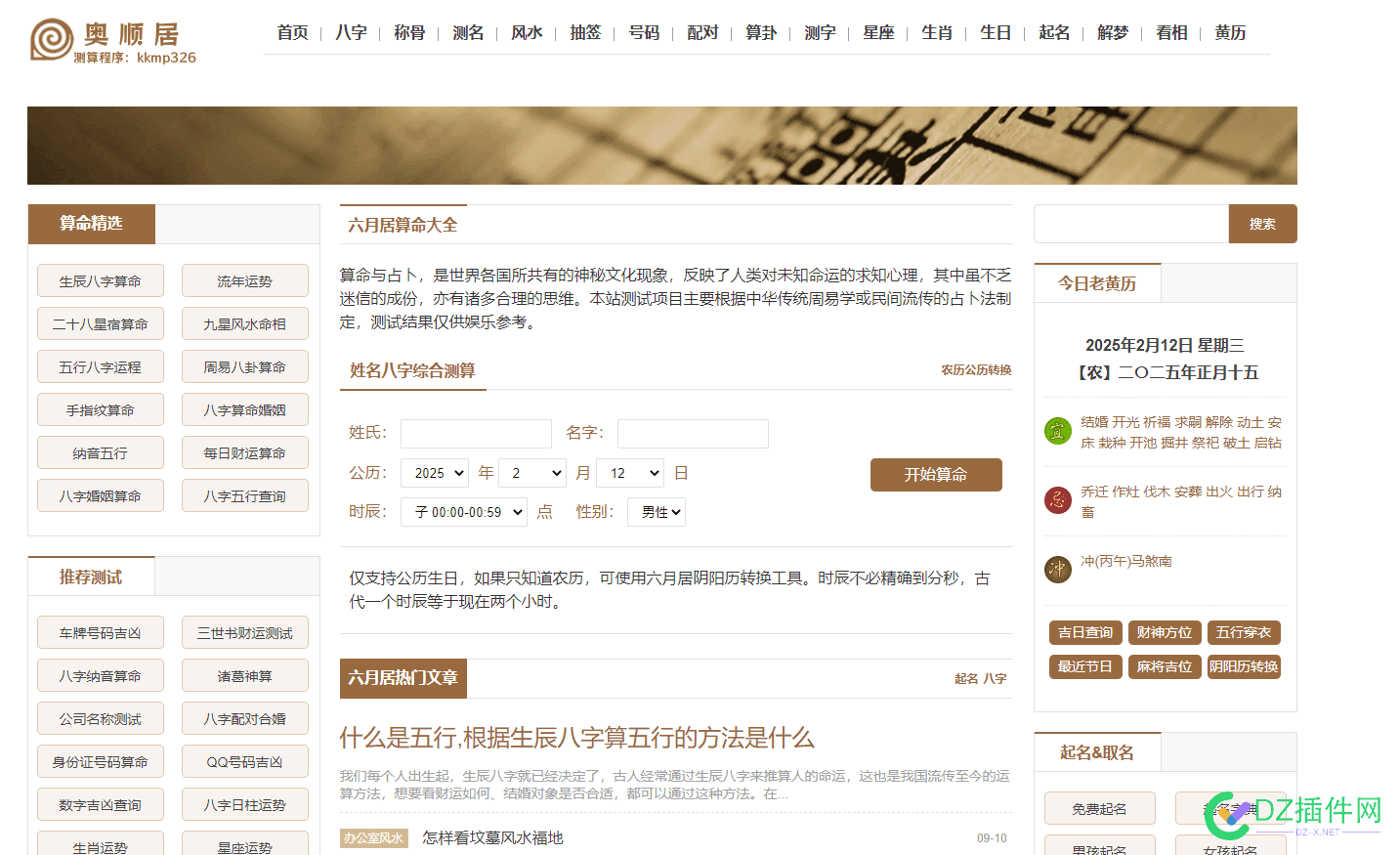Click the 起名 link beside 六月居热门文章
This screenshot has width=1400, height=855.
966,678
